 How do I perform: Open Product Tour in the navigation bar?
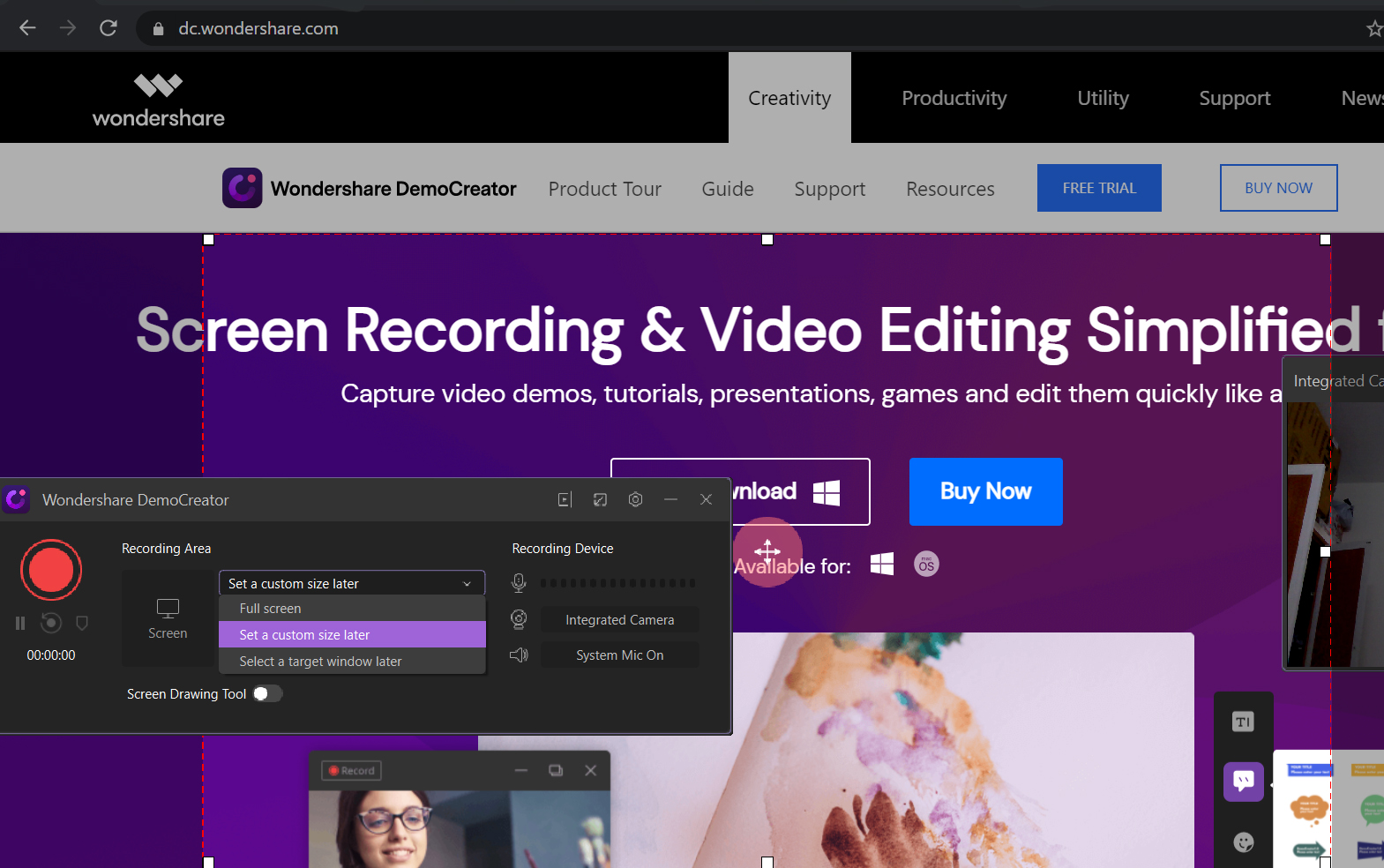pos(604,189)
